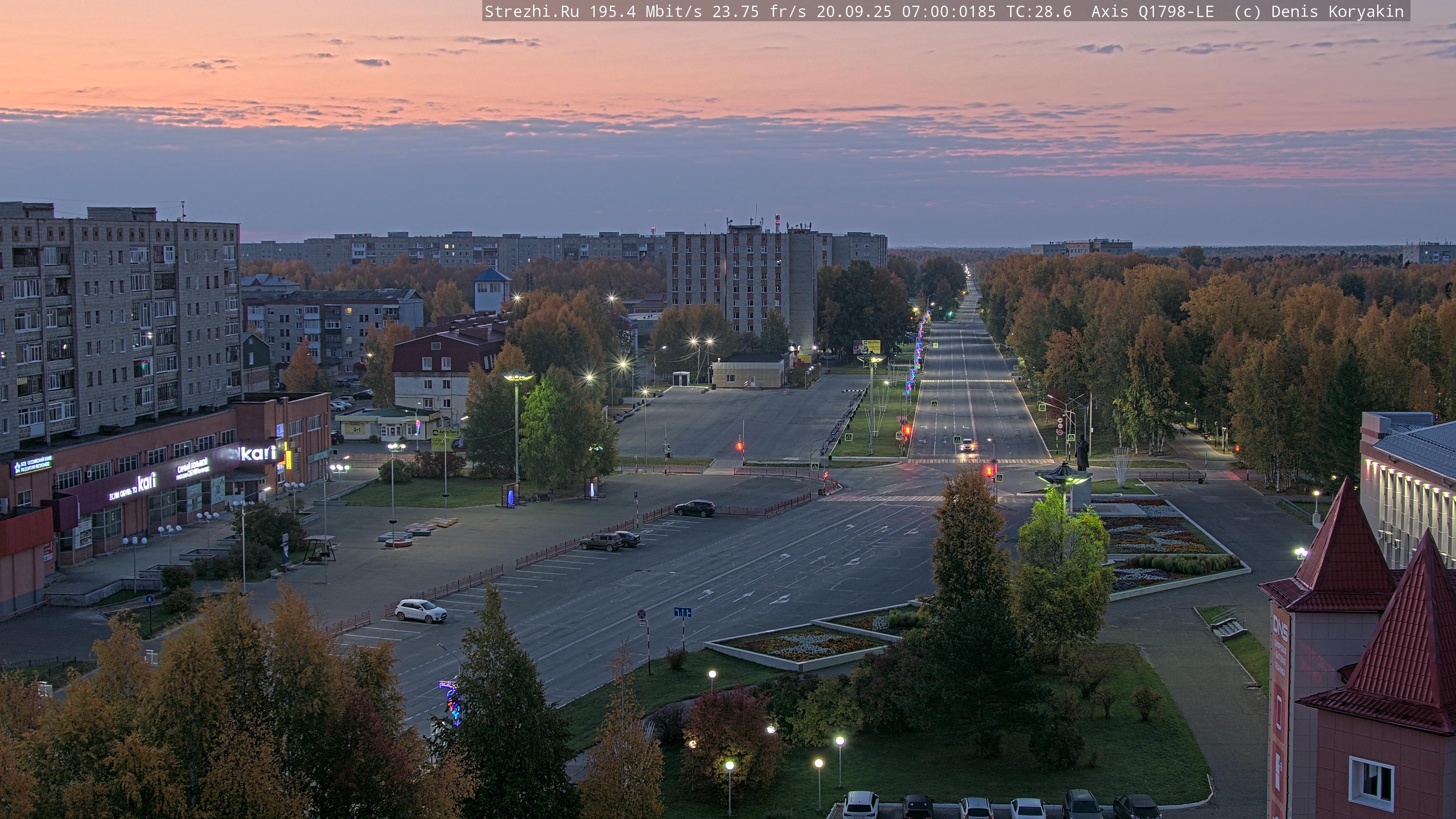Click the approaching car with headlights on
This screenshot has width=1456, height=819.
967,446
